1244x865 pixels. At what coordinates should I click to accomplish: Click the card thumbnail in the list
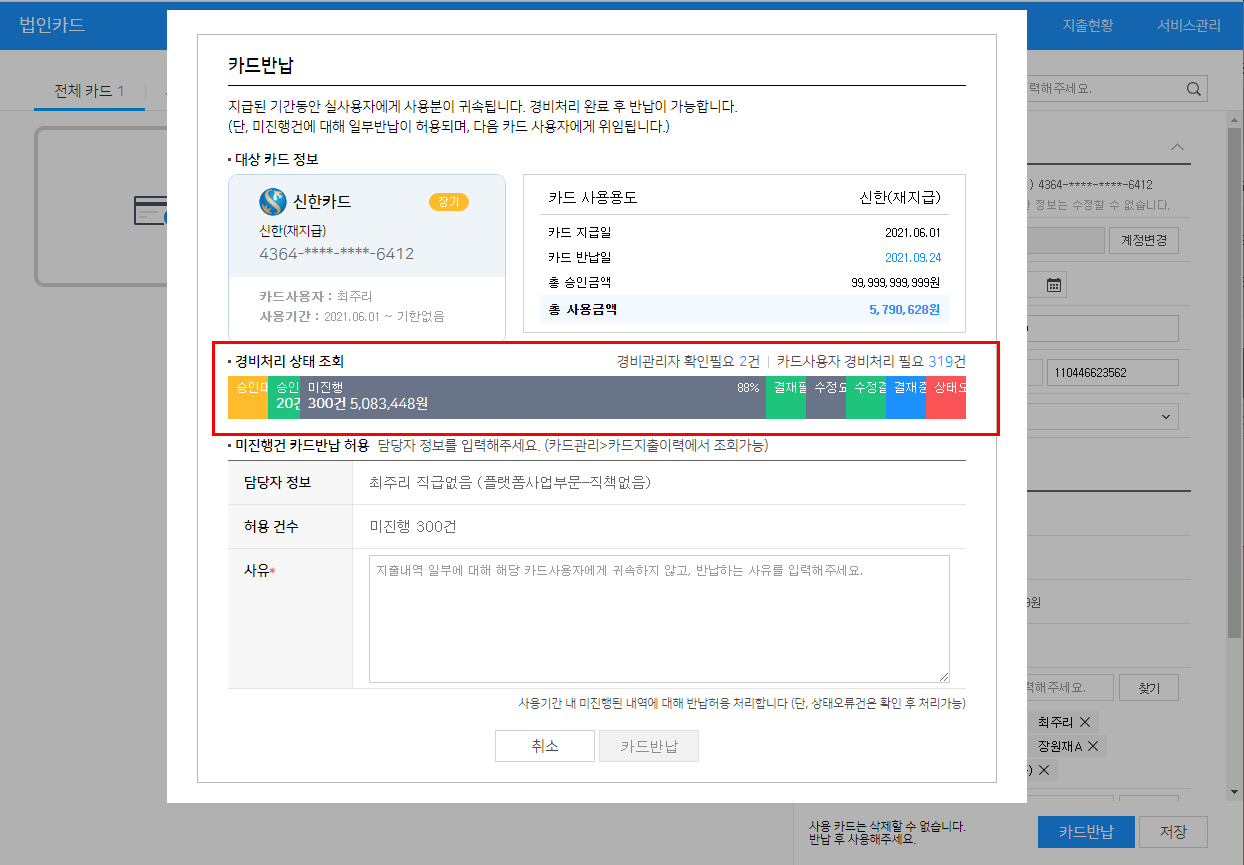click(x=100, y=207)
